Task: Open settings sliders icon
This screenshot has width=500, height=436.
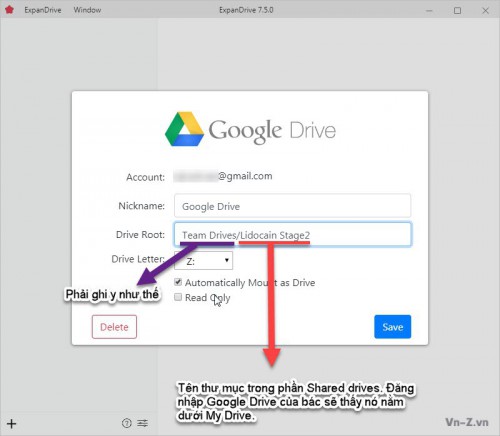Action: tap(143, 423)
